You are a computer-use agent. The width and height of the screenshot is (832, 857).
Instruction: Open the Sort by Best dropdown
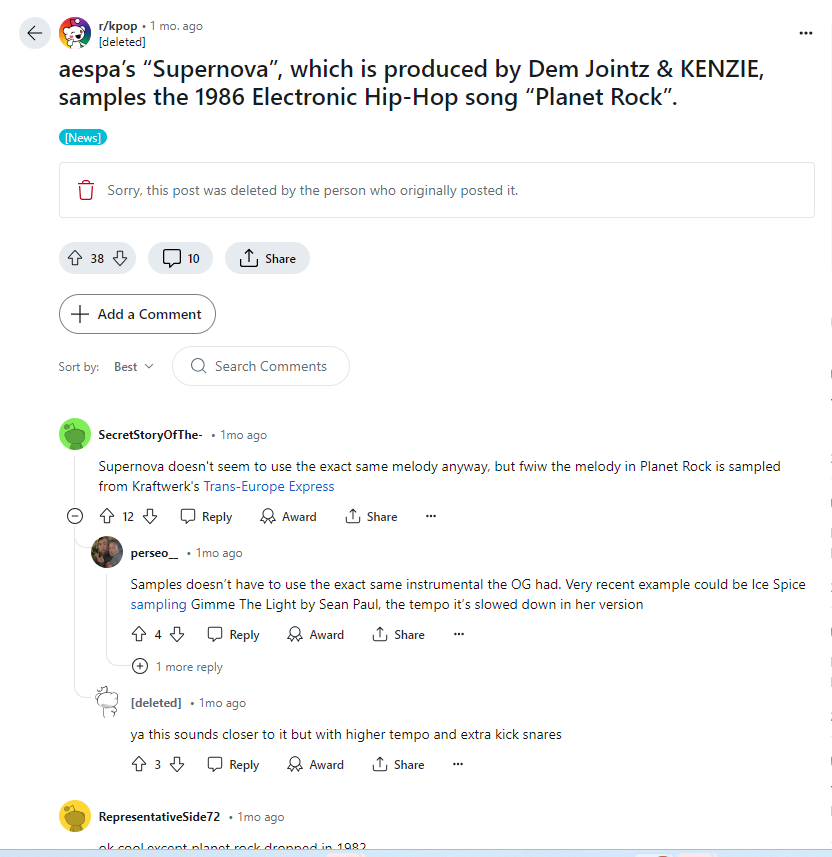(x=133, y=366)
